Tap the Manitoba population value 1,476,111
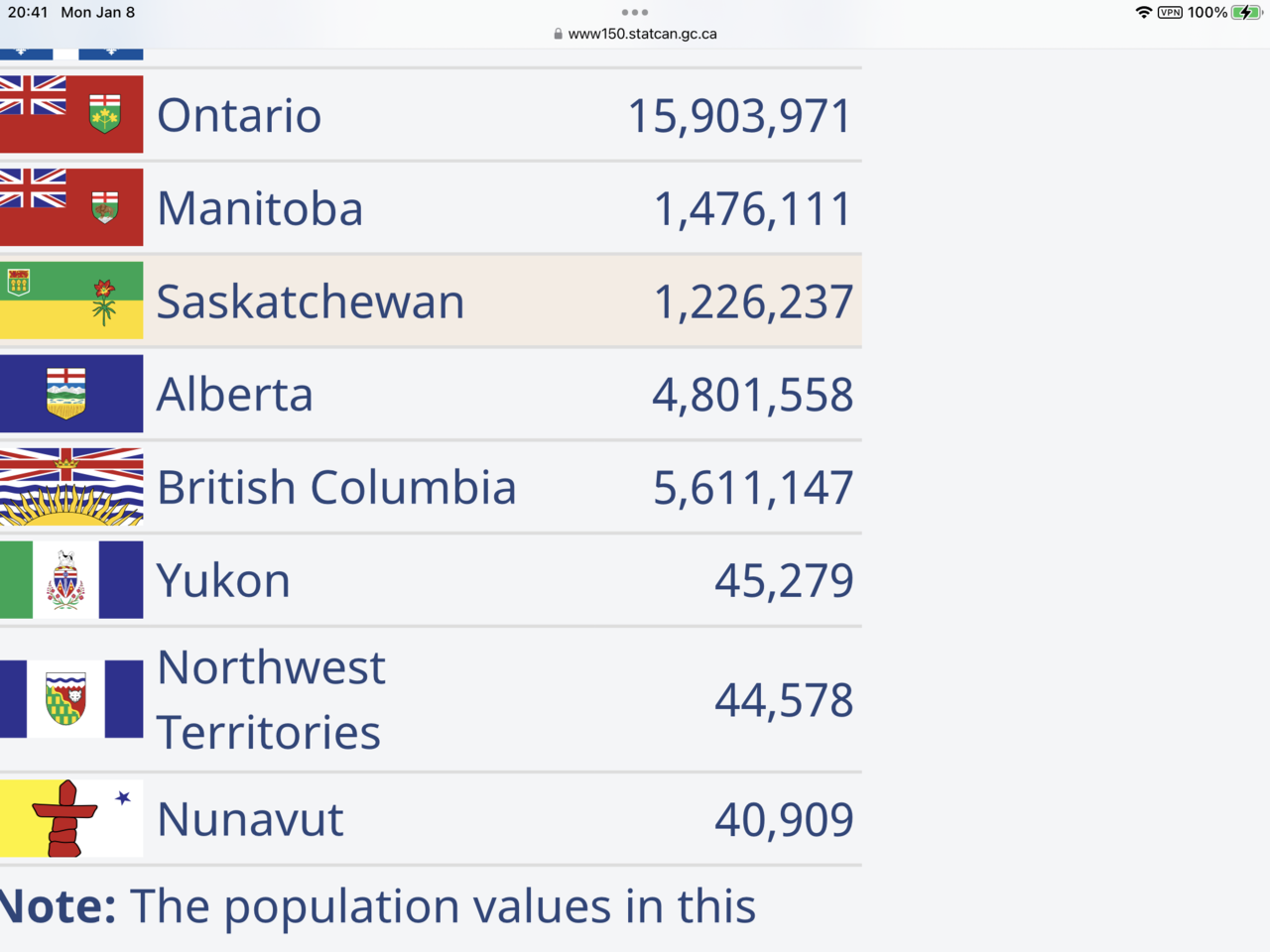Screen dimensions: 1270x952 [752, 209]
